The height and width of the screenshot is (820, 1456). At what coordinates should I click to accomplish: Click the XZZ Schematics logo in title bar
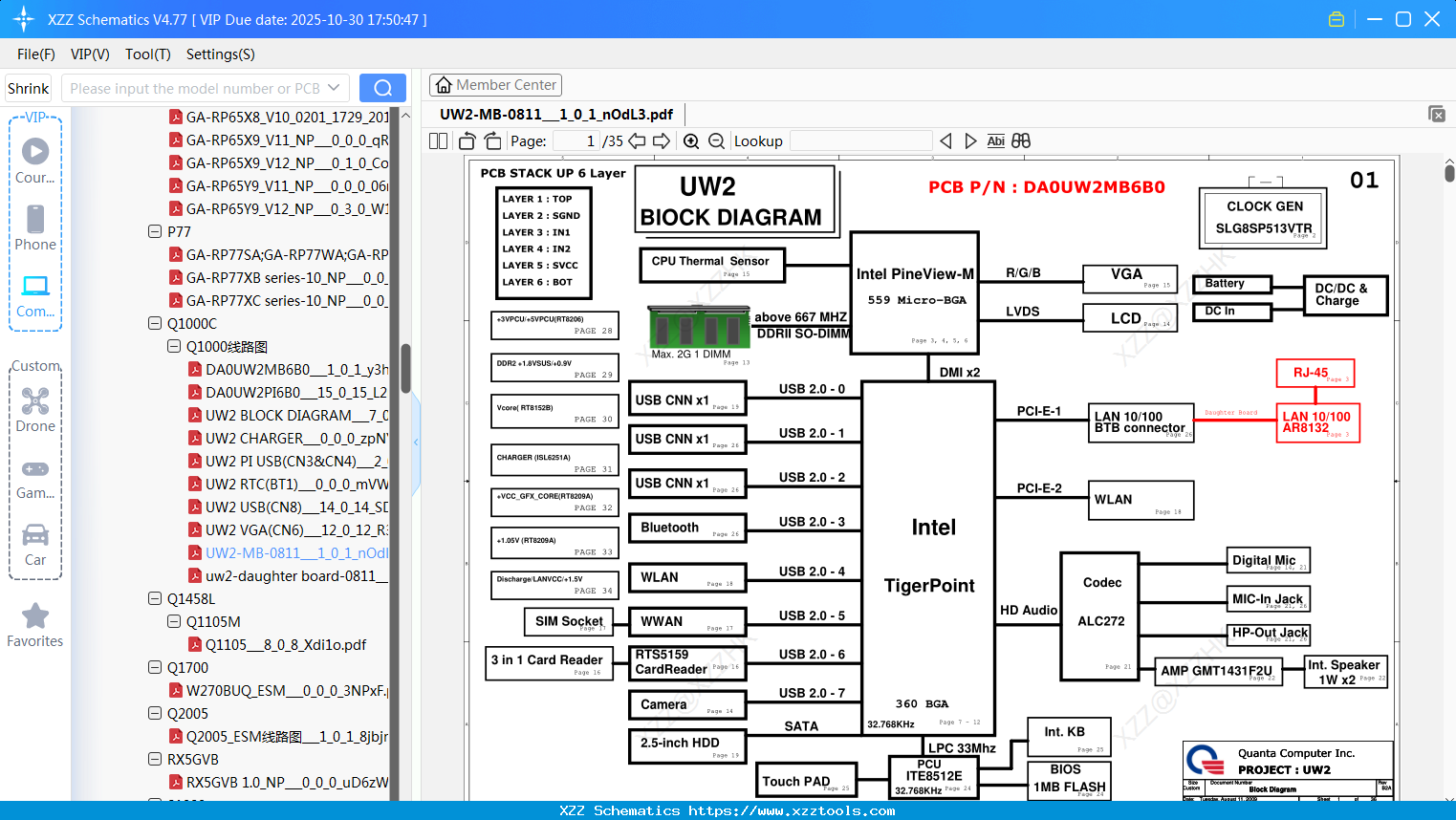click(x=23, y=19)
